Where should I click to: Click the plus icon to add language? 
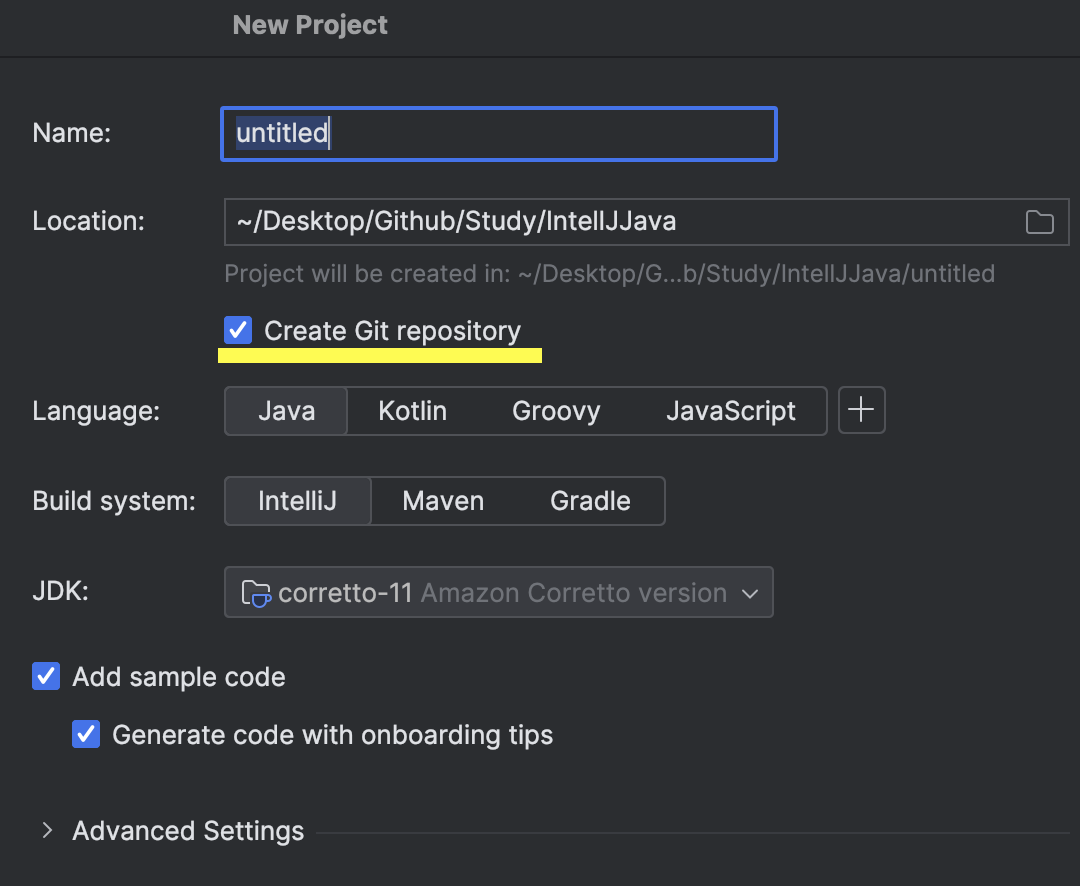[861, 411]
